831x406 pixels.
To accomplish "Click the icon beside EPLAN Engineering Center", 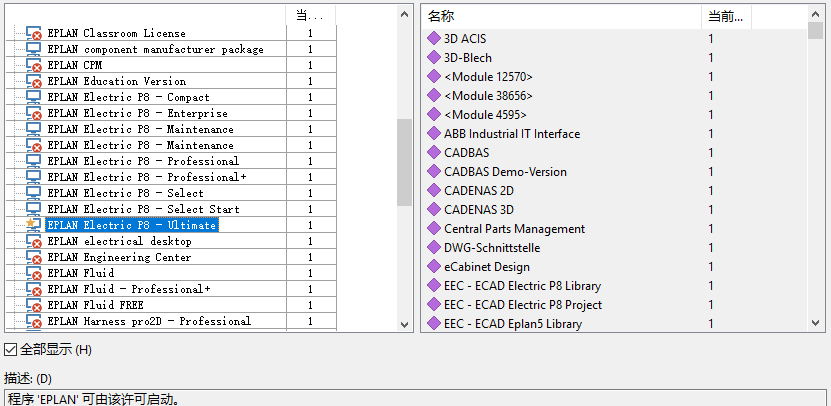I will (34, 257).
